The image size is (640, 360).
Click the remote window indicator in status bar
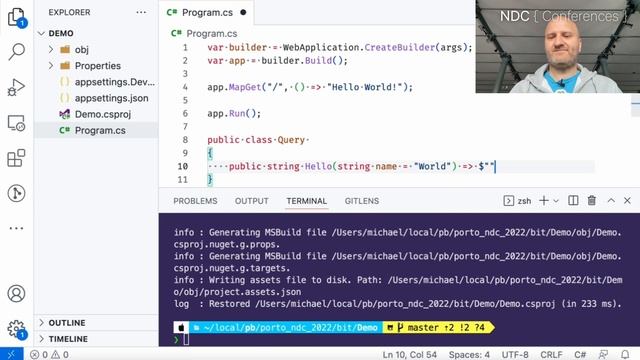pyautogui.click(x=11, y=354)
